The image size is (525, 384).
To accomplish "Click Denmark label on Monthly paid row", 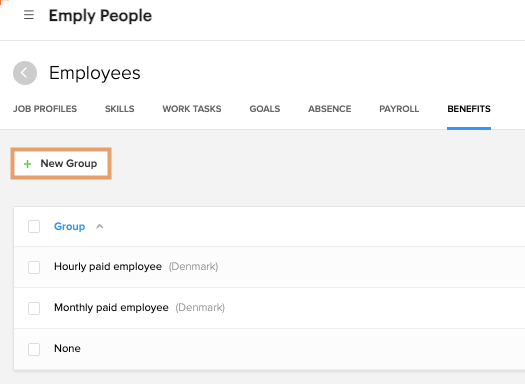I will click(x=200, y=307).
